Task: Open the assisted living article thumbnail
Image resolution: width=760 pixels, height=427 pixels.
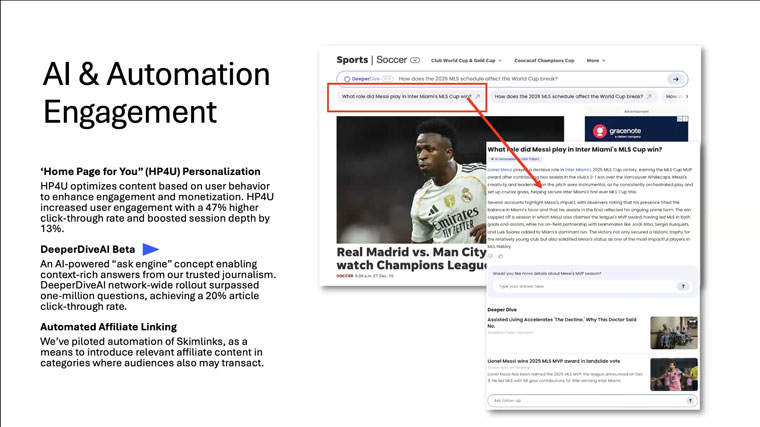Action: pyautogui.click(x=674, y=332)
